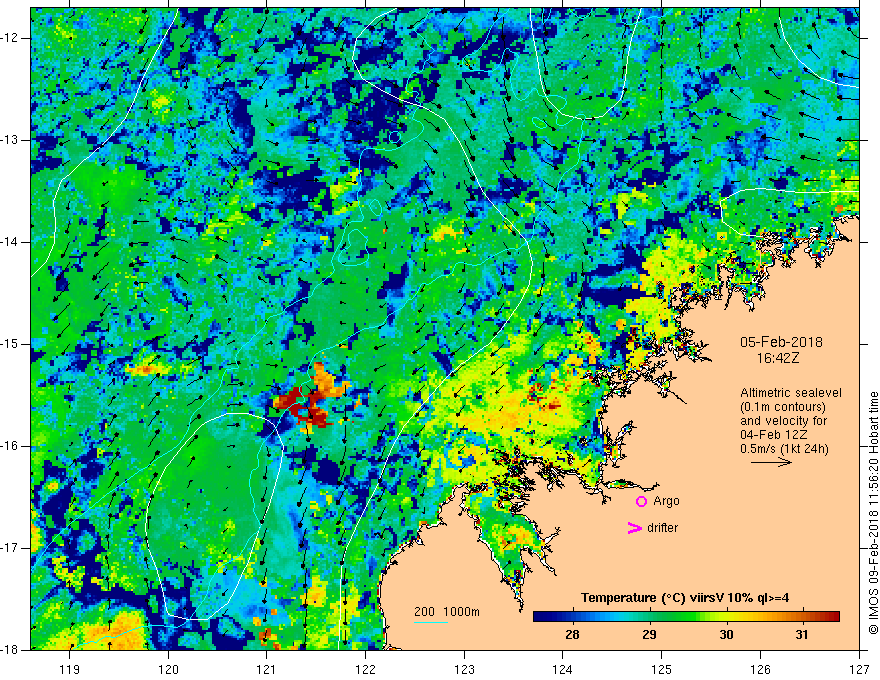Click the "200 1000m" depth contour label

pyautogui.click(x=447, y=612)
